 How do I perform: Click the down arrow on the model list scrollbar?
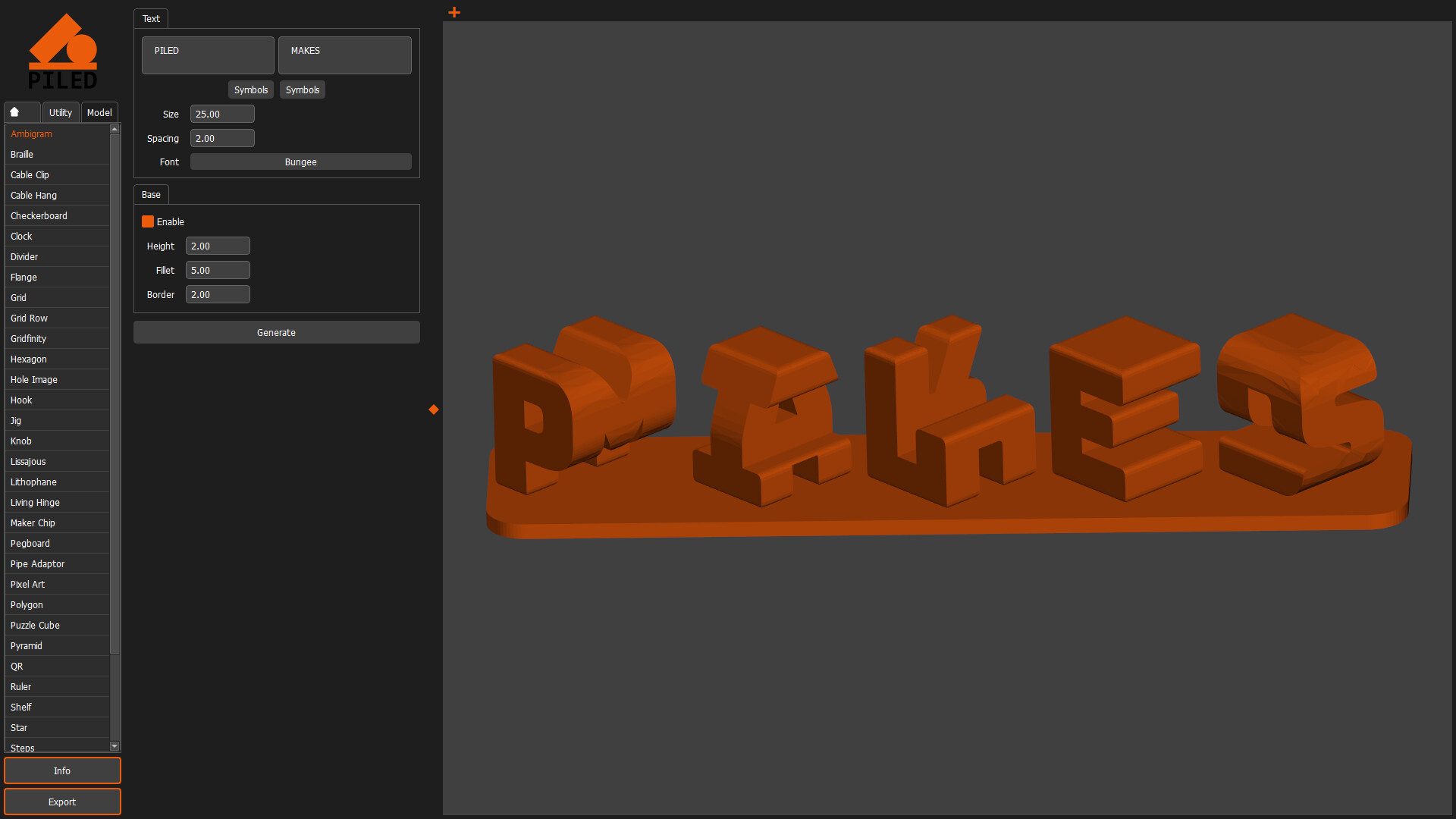(x=115, y=746)
